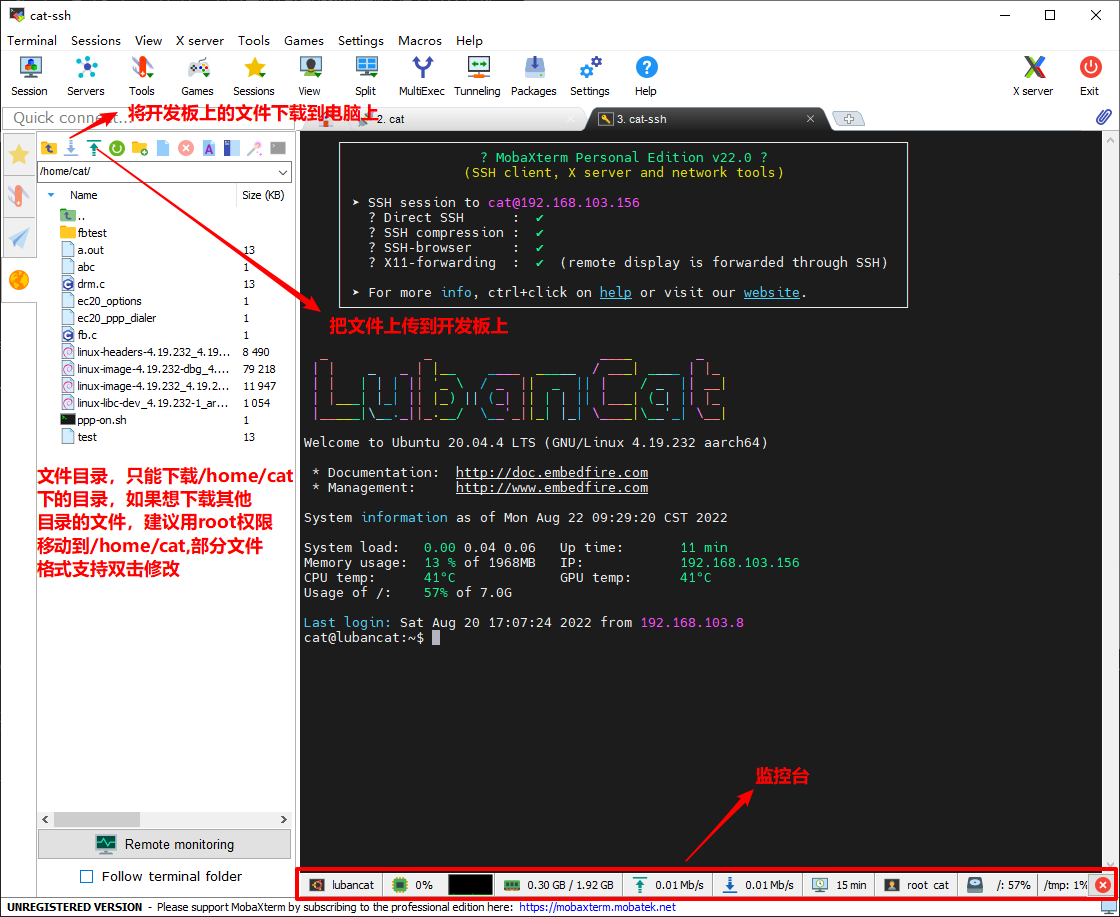Click the http://doc.embedfire.com documentation link
This screenshot has width=1120, height=917.
tap(551, 472)
